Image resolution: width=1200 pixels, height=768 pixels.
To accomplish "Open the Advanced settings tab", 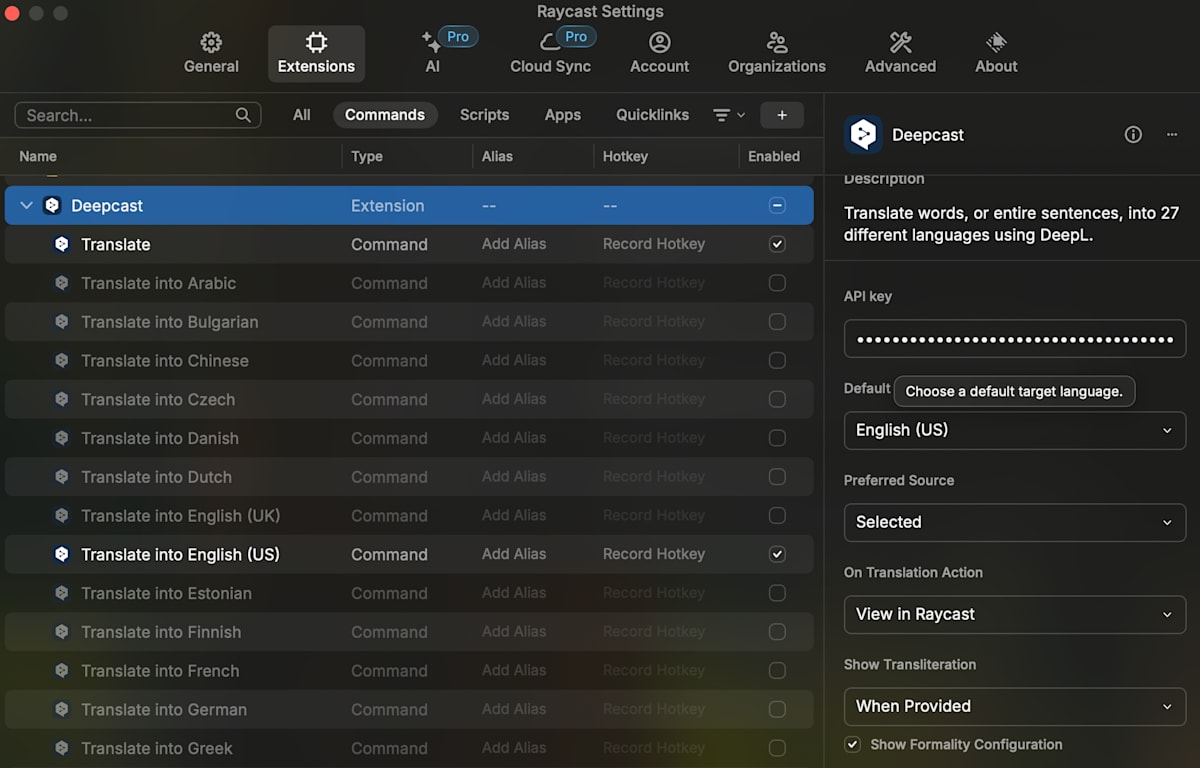I will click(x=900, y=53).
